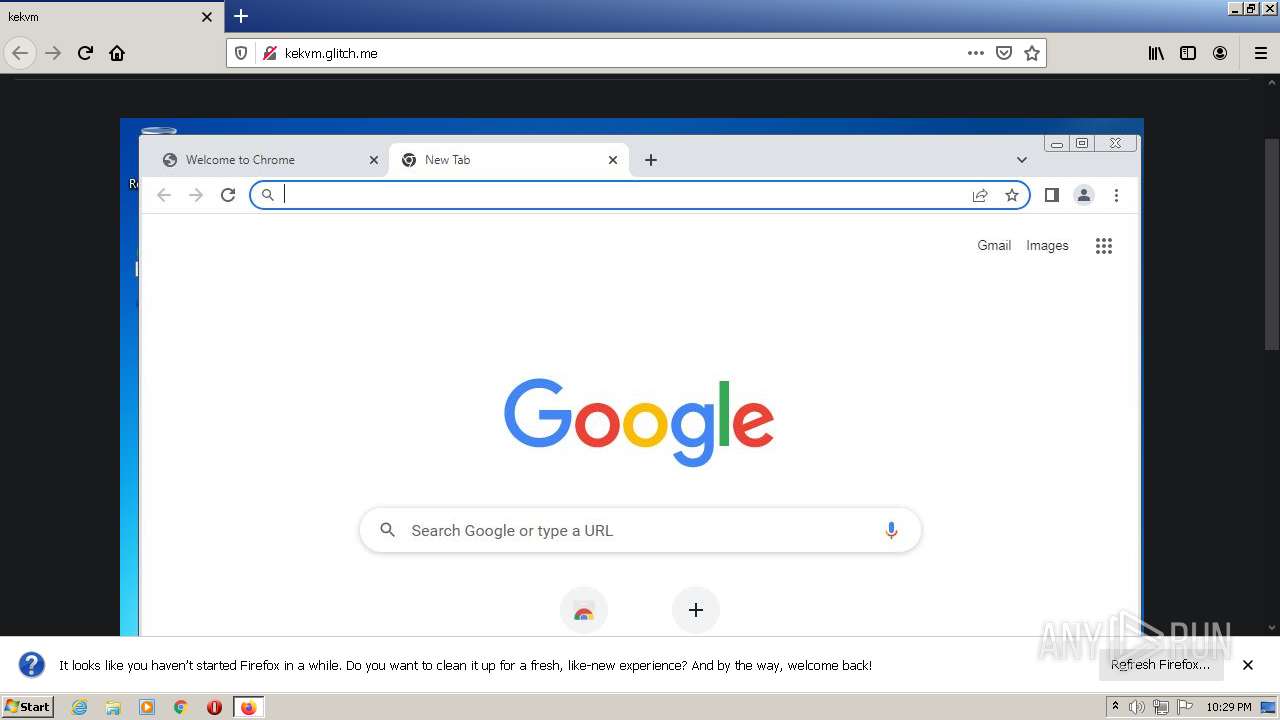
Task: Open the Chrome Web Store shortcut tile
Action: click(x=584, y=612)
